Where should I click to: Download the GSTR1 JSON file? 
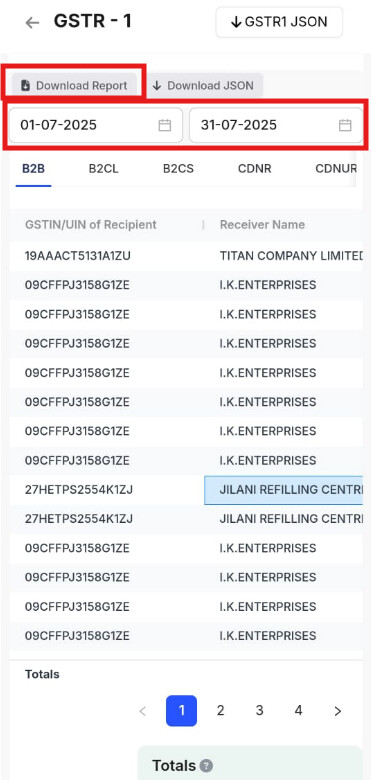[279, 22]
